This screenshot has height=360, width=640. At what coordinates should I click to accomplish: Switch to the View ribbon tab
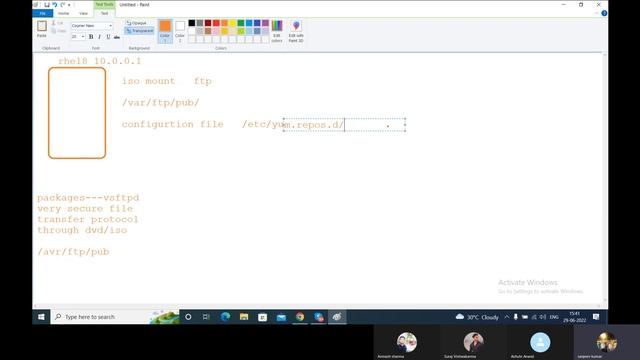(83, 13)
